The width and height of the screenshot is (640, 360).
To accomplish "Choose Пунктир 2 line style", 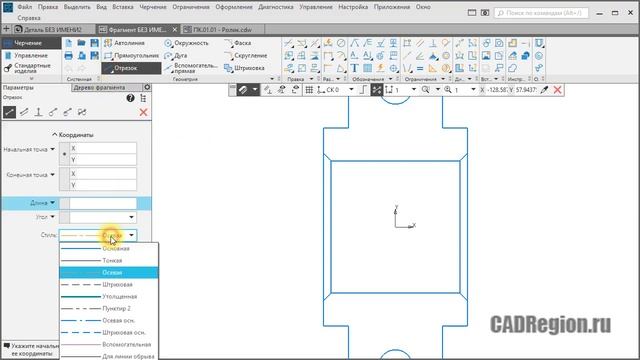I will click(x=109, y=309).
